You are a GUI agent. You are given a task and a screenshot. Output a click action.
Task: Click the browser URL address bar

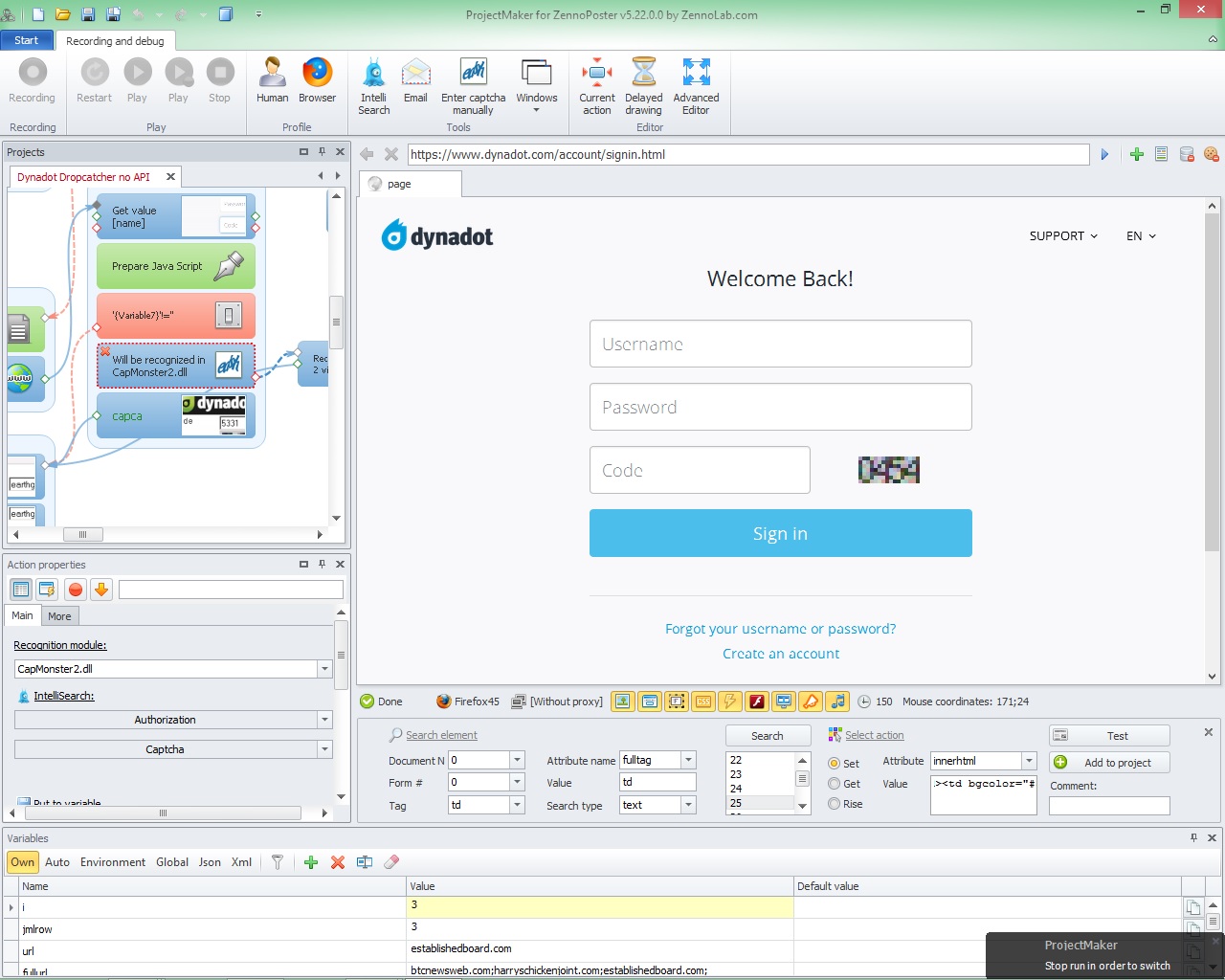coord(748,154)
